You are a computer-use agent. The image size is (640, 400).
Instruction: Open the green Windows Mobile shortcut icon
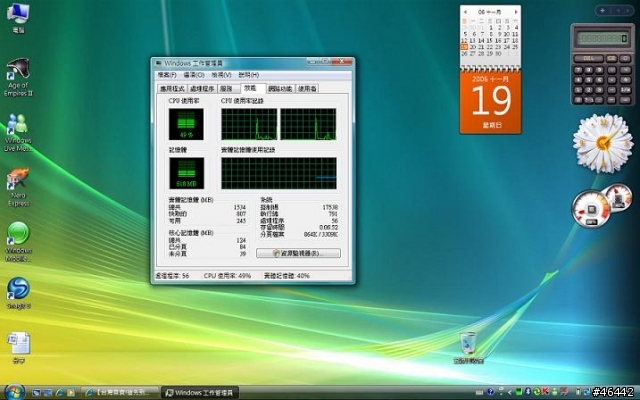point(18,242)
